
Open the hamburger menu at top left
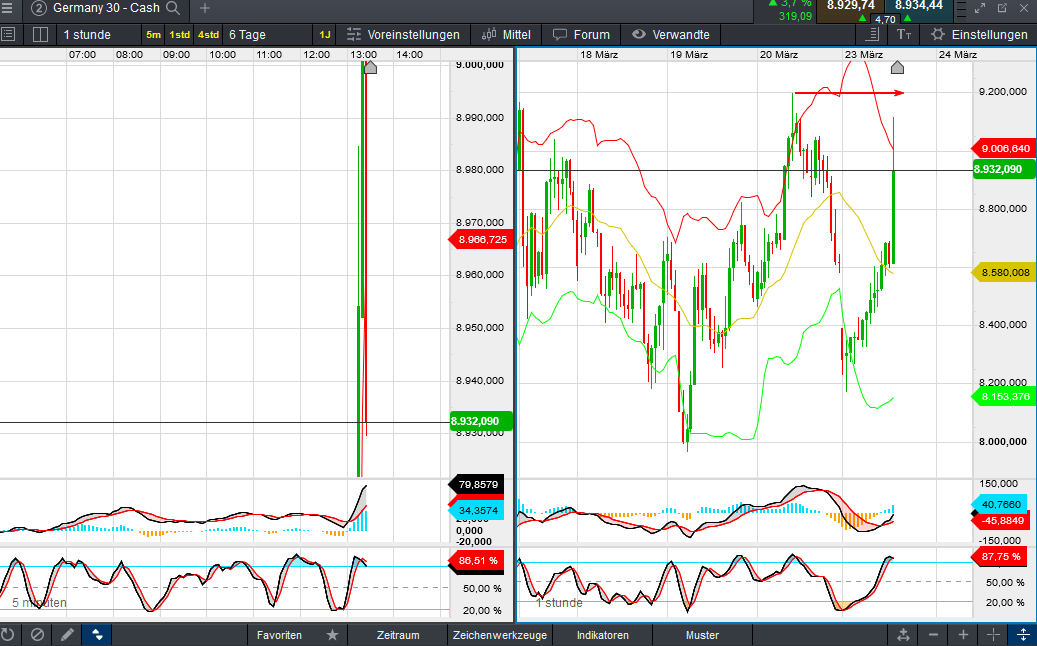click(x=7, y=8)
